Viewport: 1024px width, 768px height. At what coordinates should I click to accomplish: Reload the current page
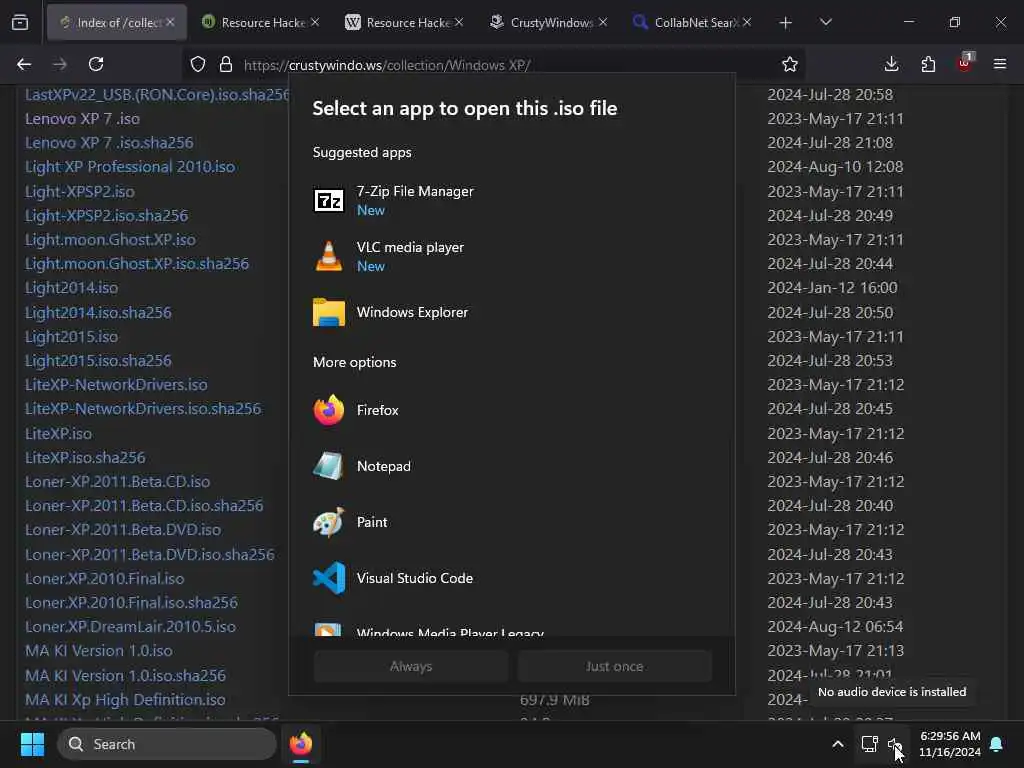[96, 64]
